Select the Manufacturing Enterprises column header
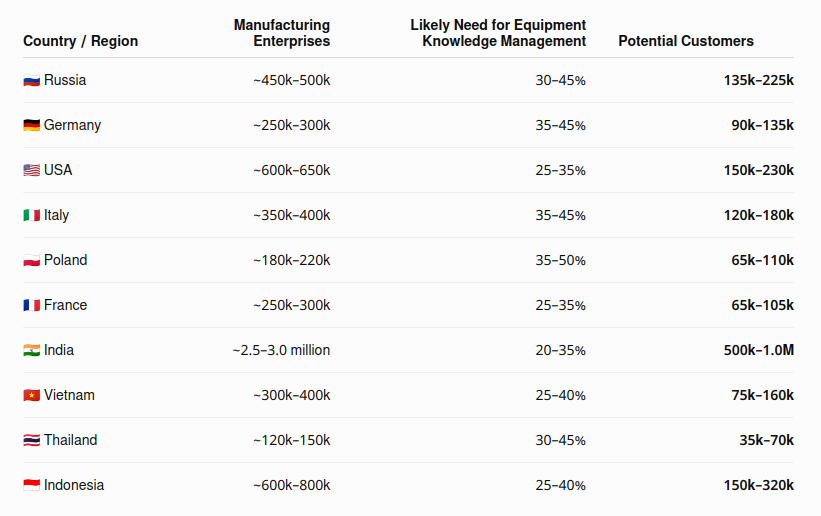Viewport: 821px width, 516px height. pos(282,33)
